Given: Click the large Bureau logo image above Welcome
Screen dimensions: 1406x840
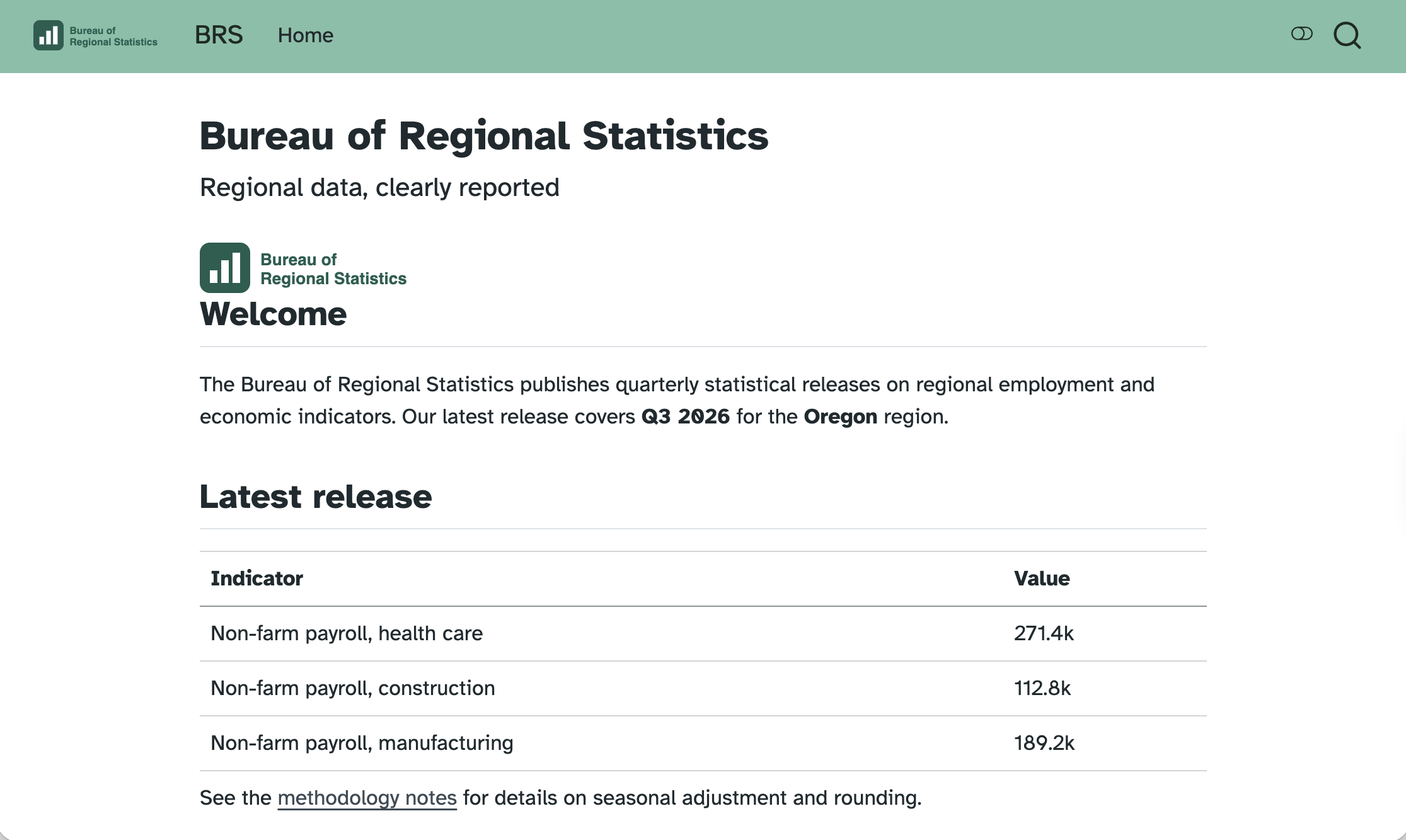Looking at the screenshot, I should click(x=303, y=268).
